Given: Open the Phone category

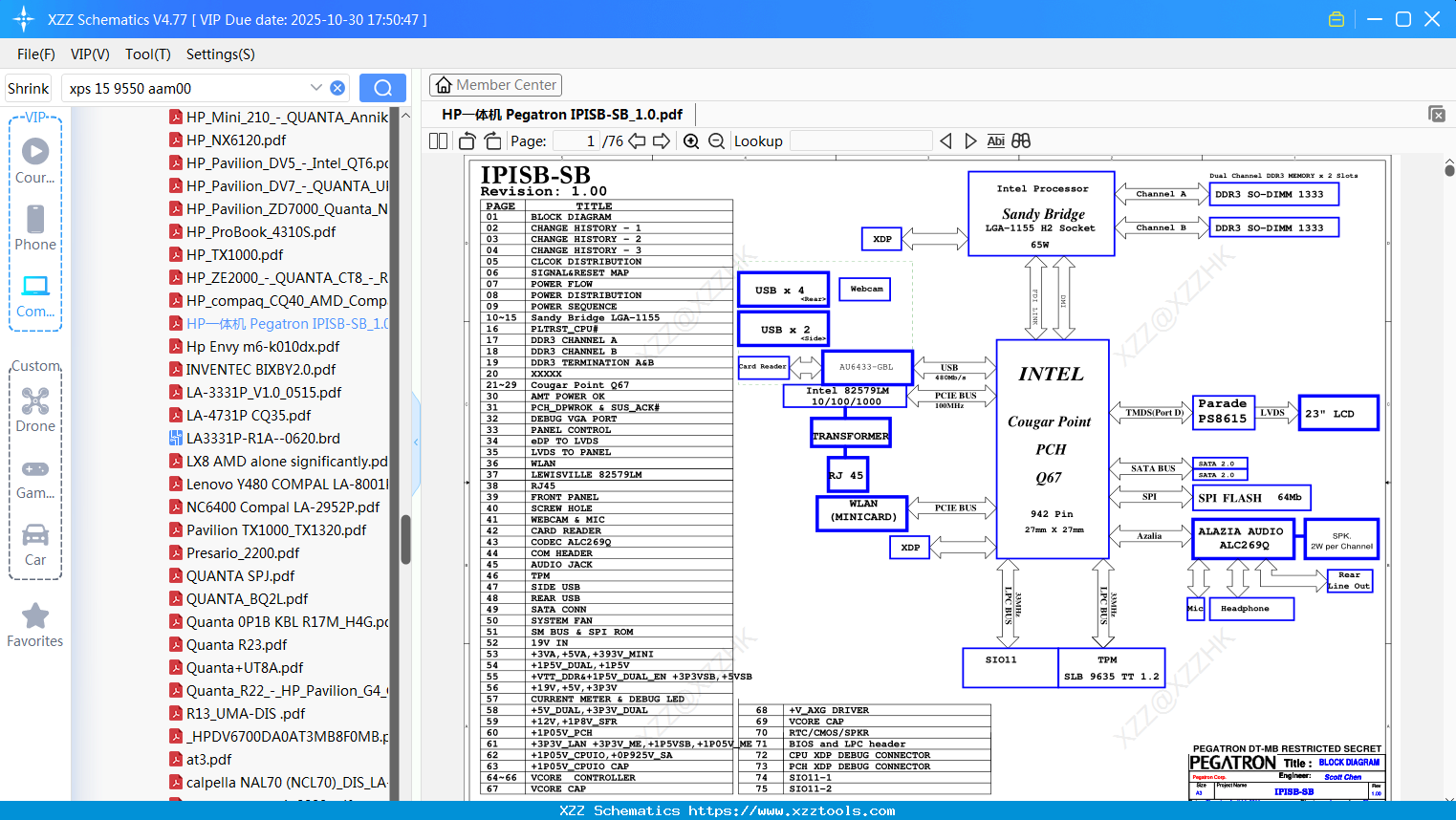Looking at the screenshot, I should [x=35, y=227].
